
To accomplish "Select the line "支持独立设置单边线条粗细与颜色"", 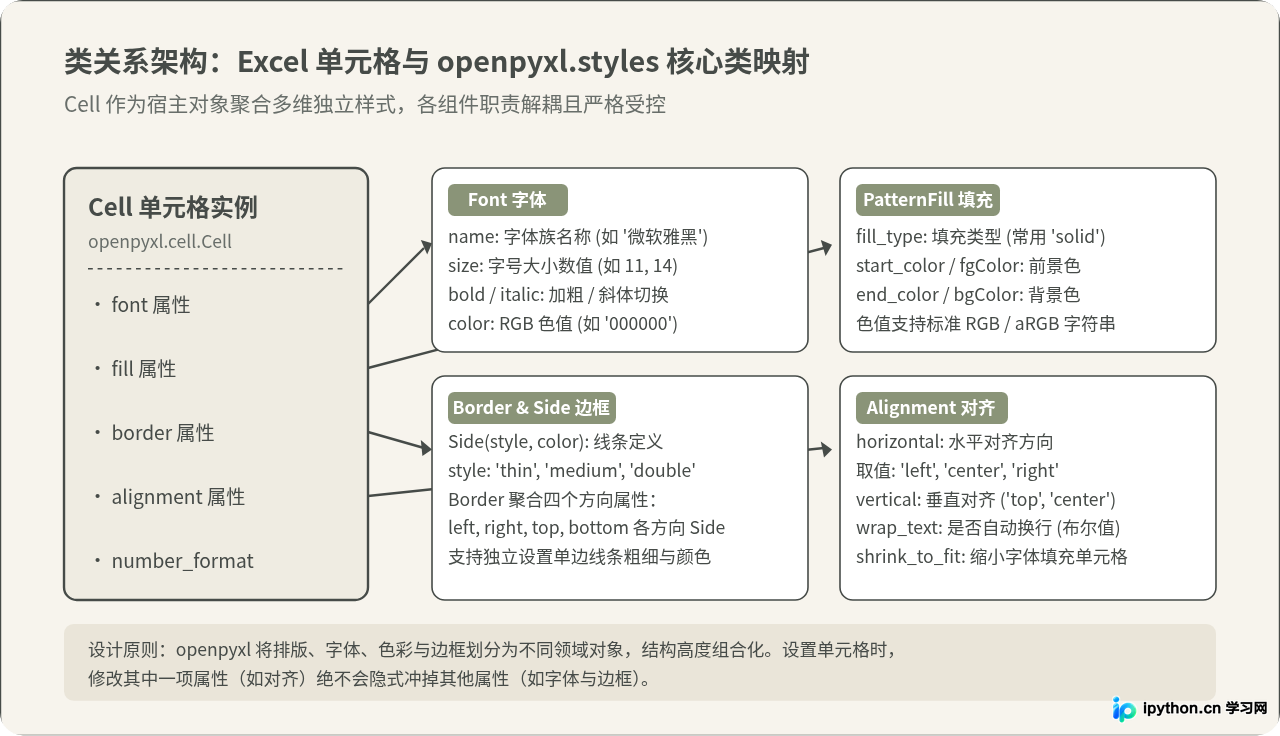I will (x=580, y=557).
